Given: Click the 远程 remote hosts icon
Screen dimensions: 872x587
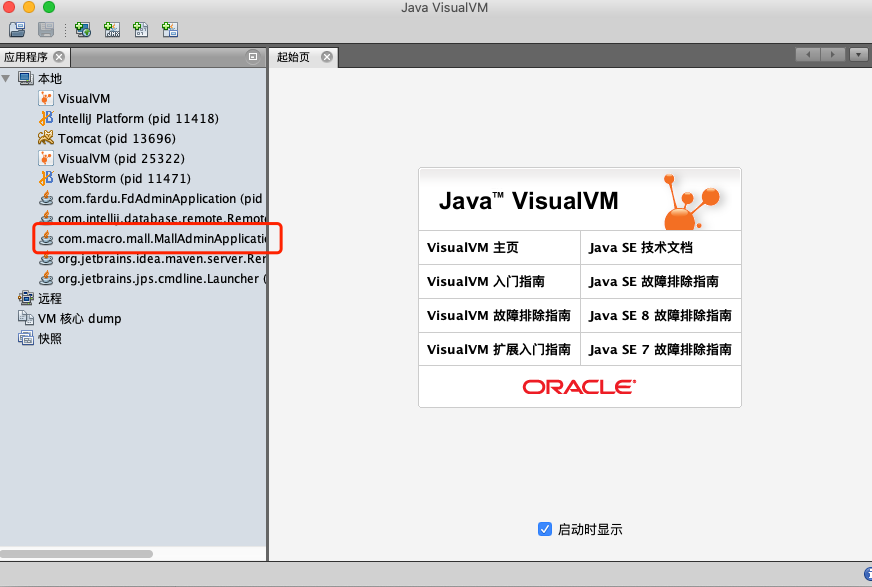Looking at the screenshot, I should tap(26, 298).
